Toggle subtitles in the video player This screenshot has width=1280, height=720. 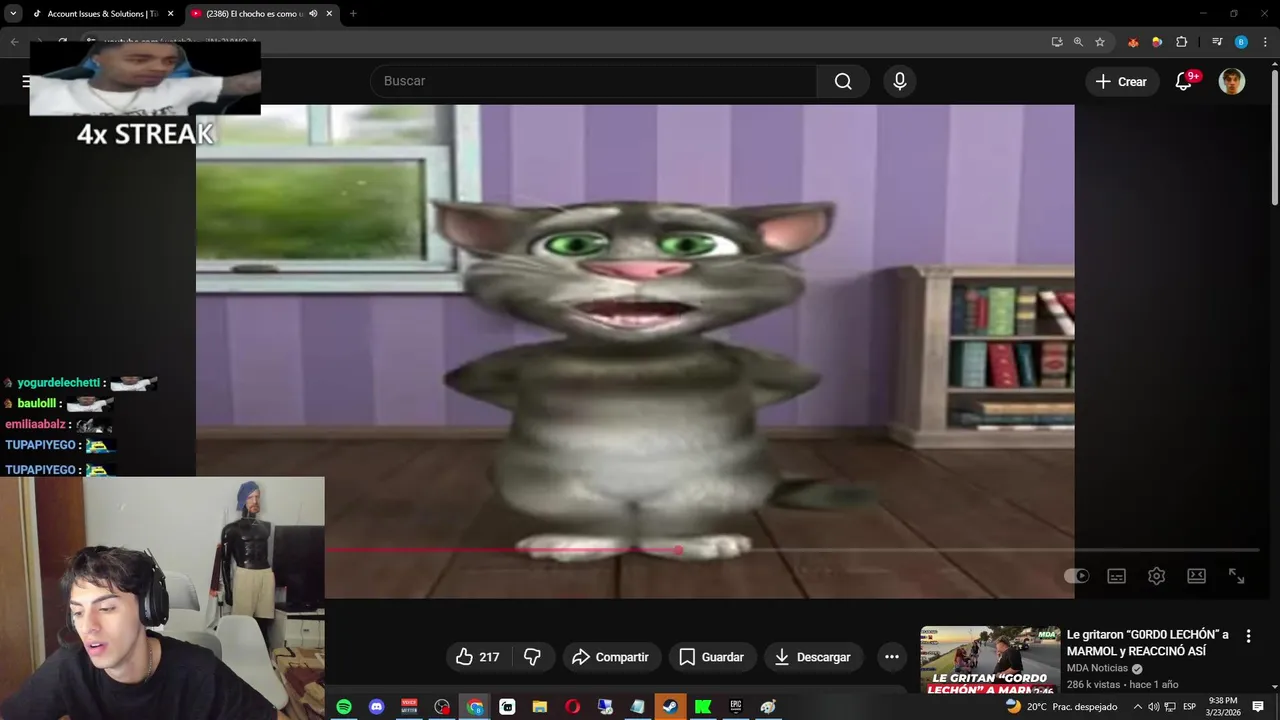click(1117, 576)
